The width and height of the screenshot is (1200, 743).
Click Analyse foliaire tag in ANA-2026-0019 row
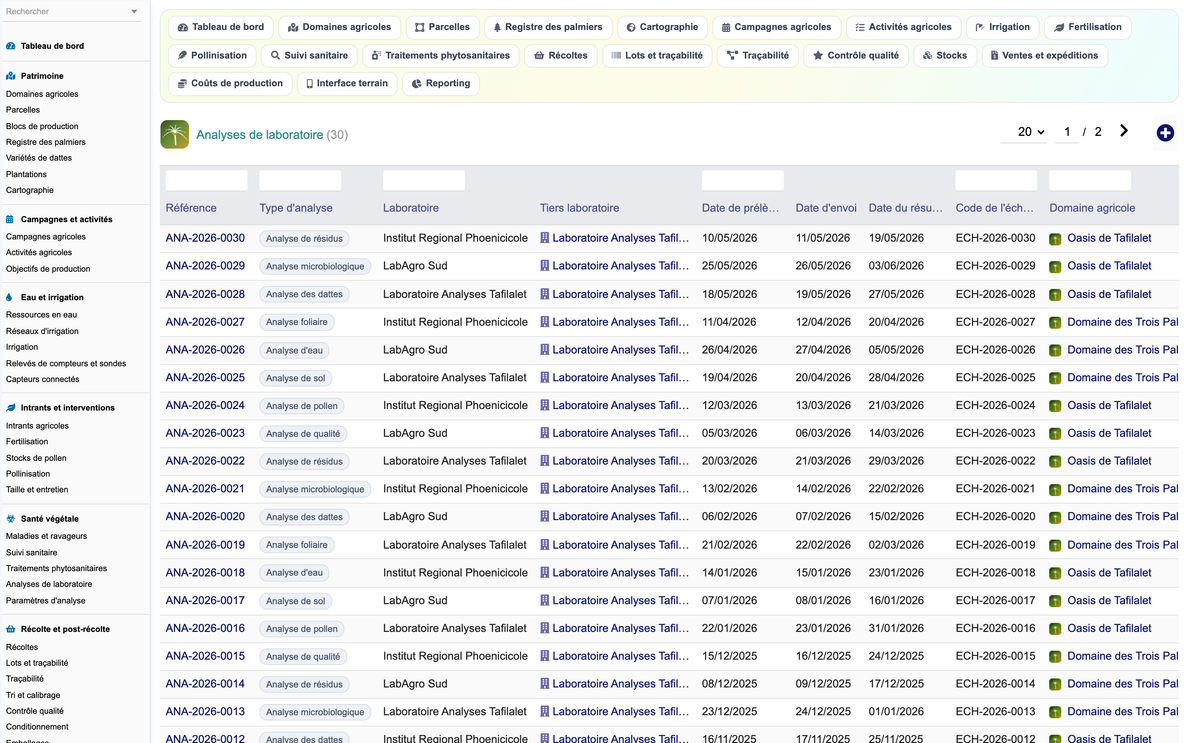coord(297,545)
